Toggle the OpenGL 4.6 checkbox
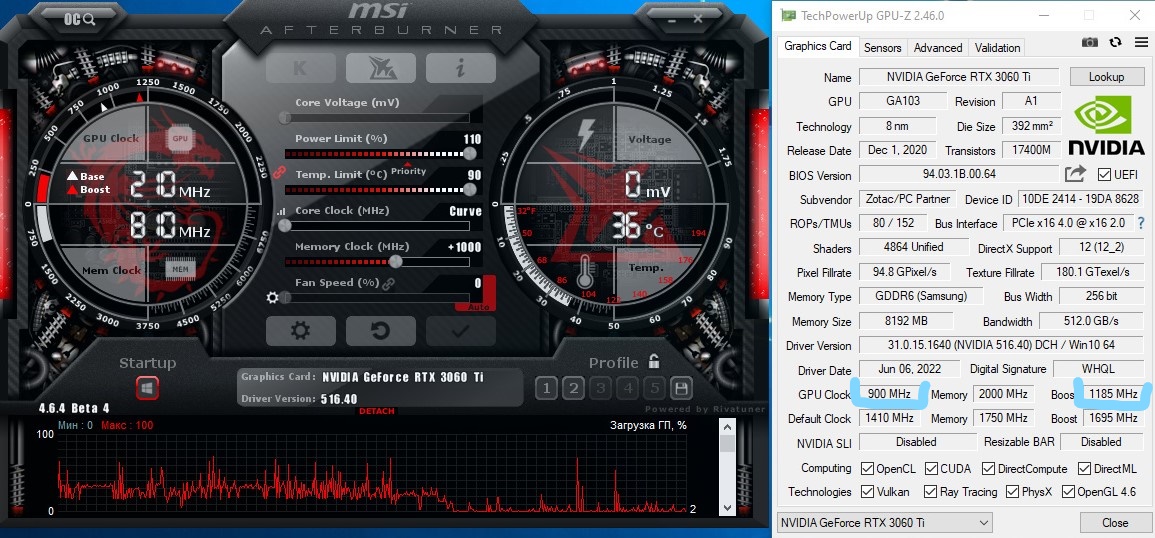This screenshot has height=538, width=1155. coord(1067,492)
